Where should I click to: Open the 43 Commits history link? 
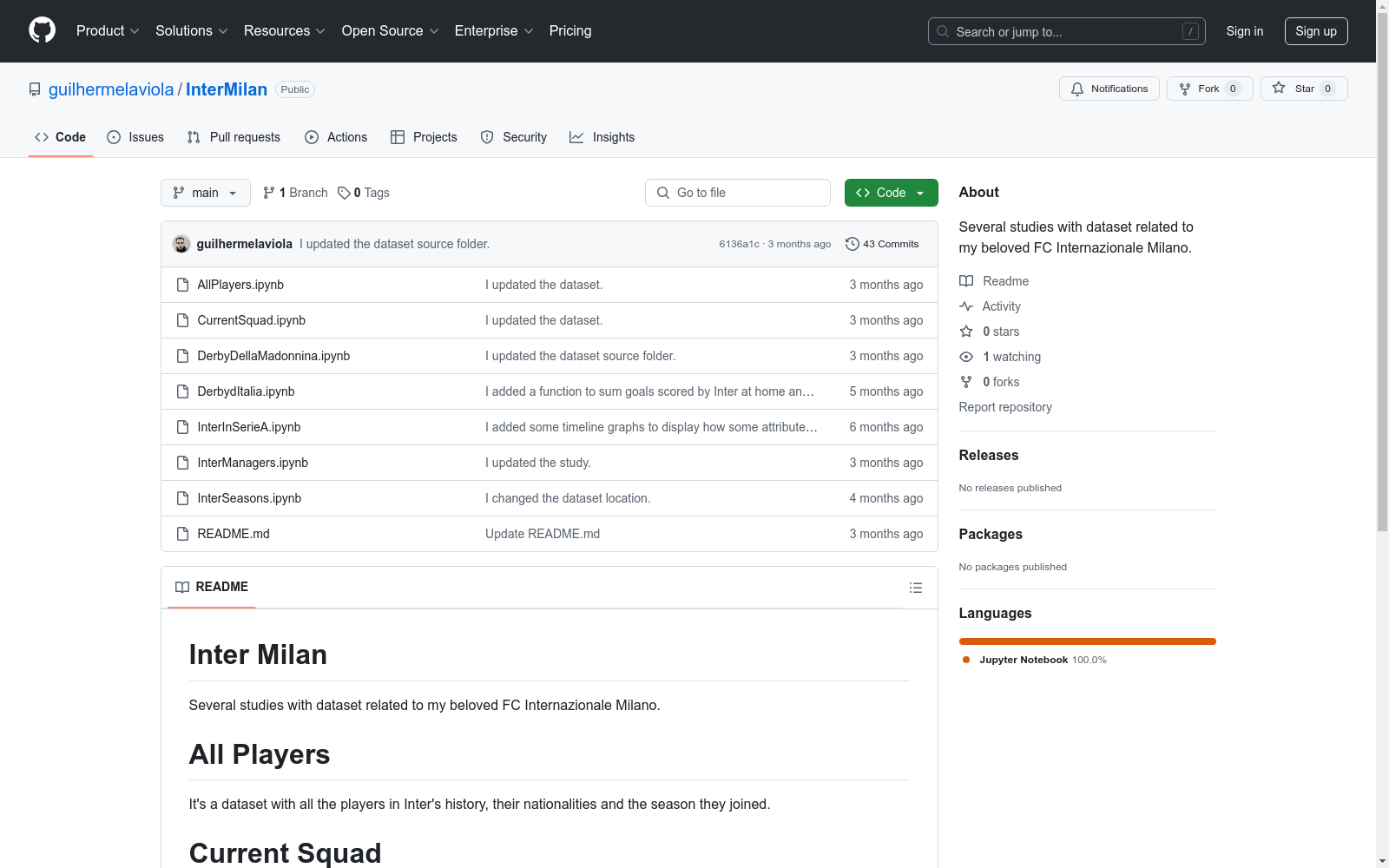tap(882, 244)
